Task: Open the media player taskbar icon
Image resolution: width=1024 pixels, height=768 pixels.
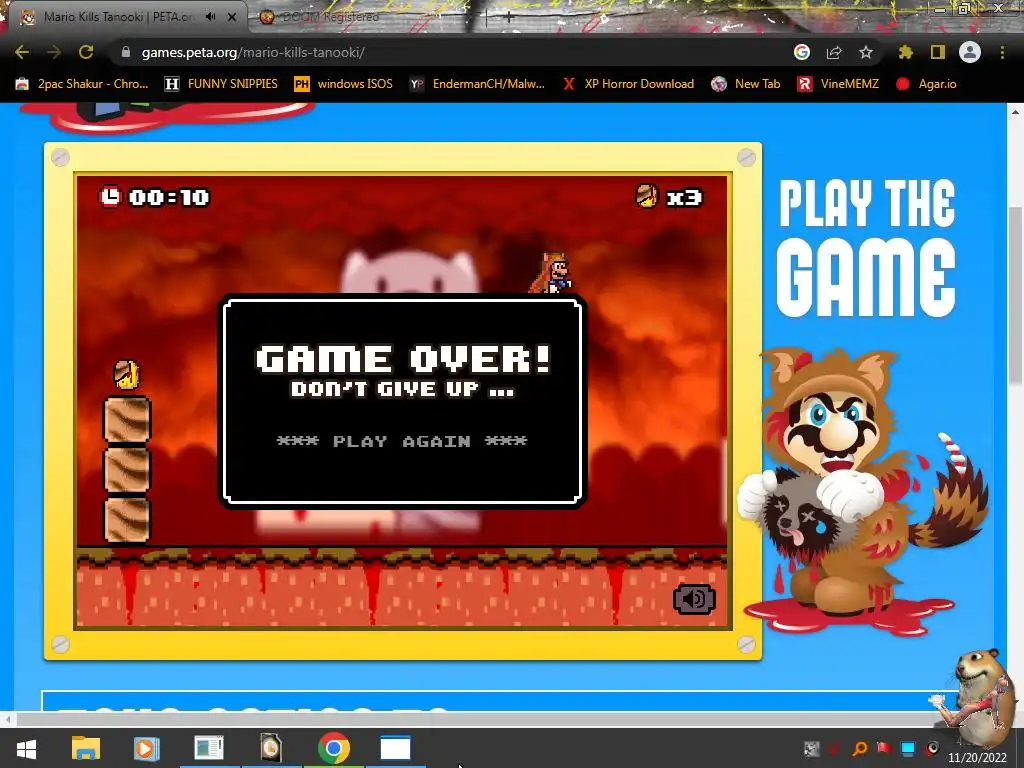Action: click(146, 748)
